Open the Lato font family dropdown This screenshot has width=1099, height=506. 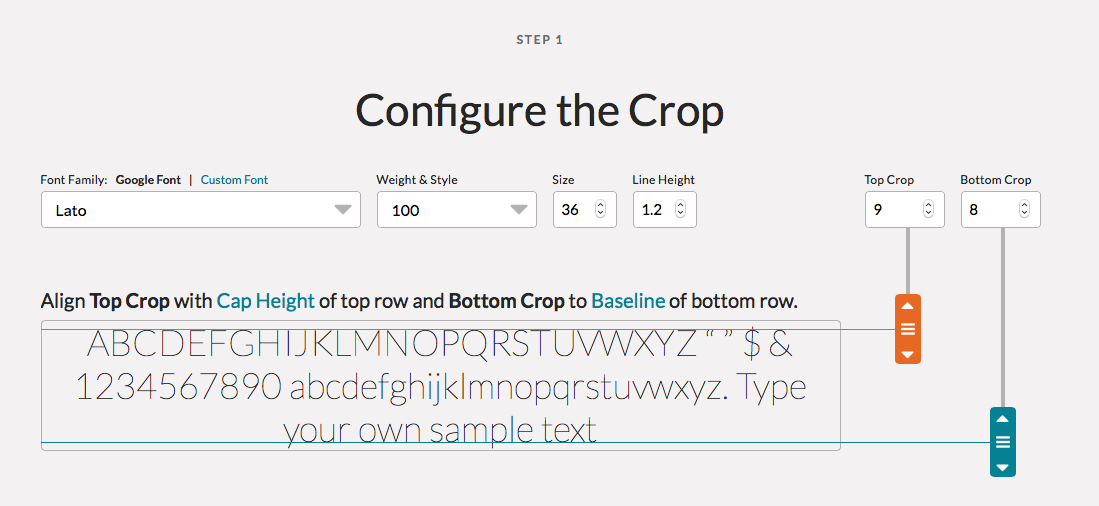point(200,210)
